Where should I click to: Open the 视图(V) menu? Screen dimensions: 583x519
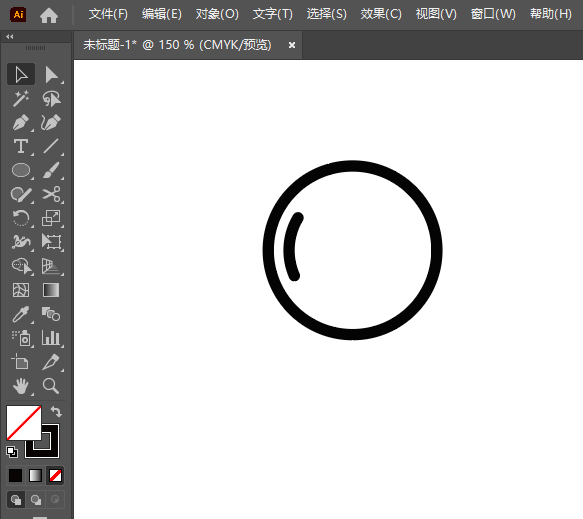[436, 14]
